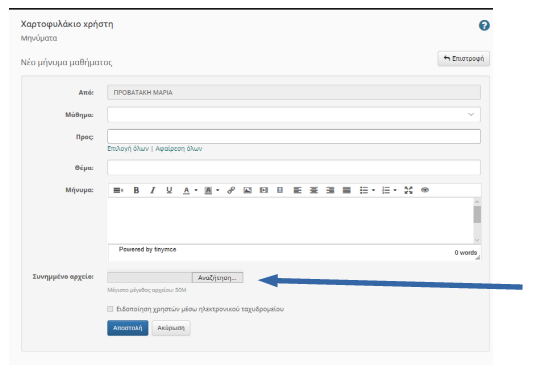Viewport: 544px width, 365px height.
Task: Apply the background highlight color
Action: (208, 190)
